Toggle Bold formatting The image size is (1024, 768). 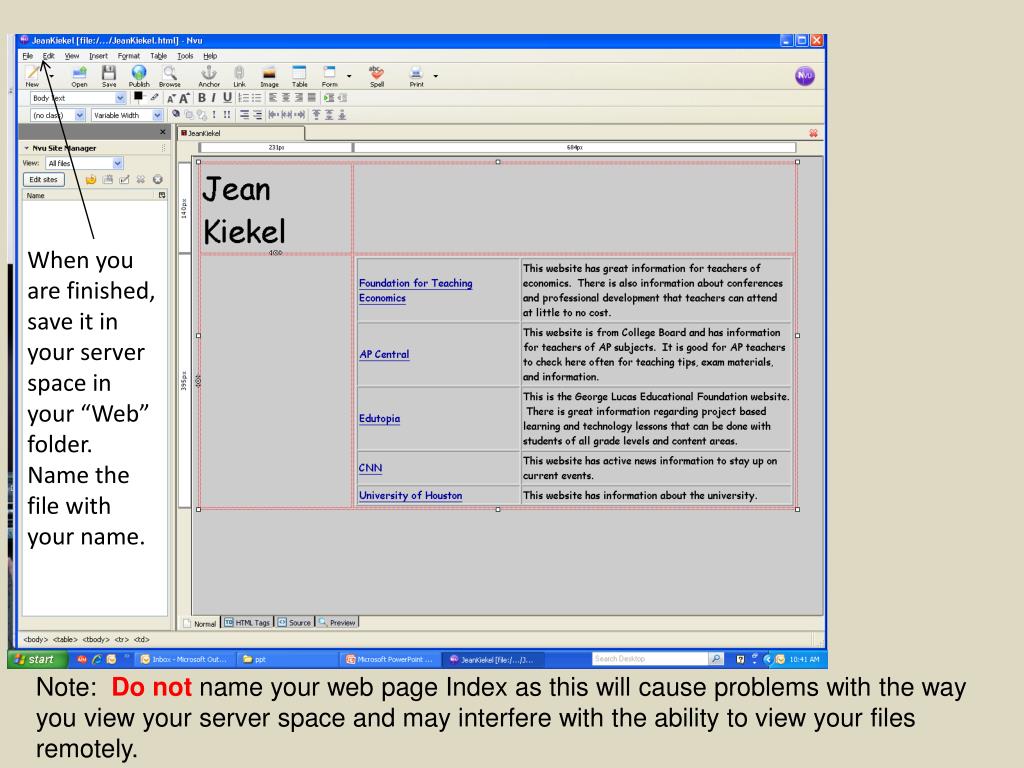tap(202, 98)
